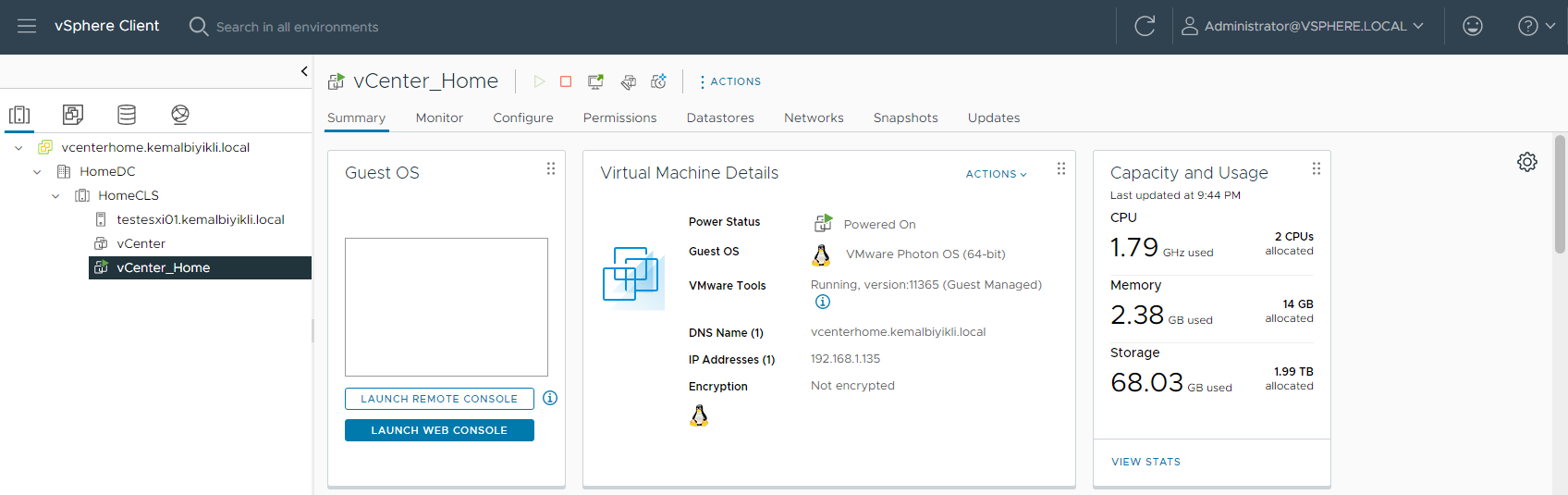This screenshot has width=1568, height=495.
Task: Select host testesxi01.kemalbiyikli.local
Action: (201, 219)
